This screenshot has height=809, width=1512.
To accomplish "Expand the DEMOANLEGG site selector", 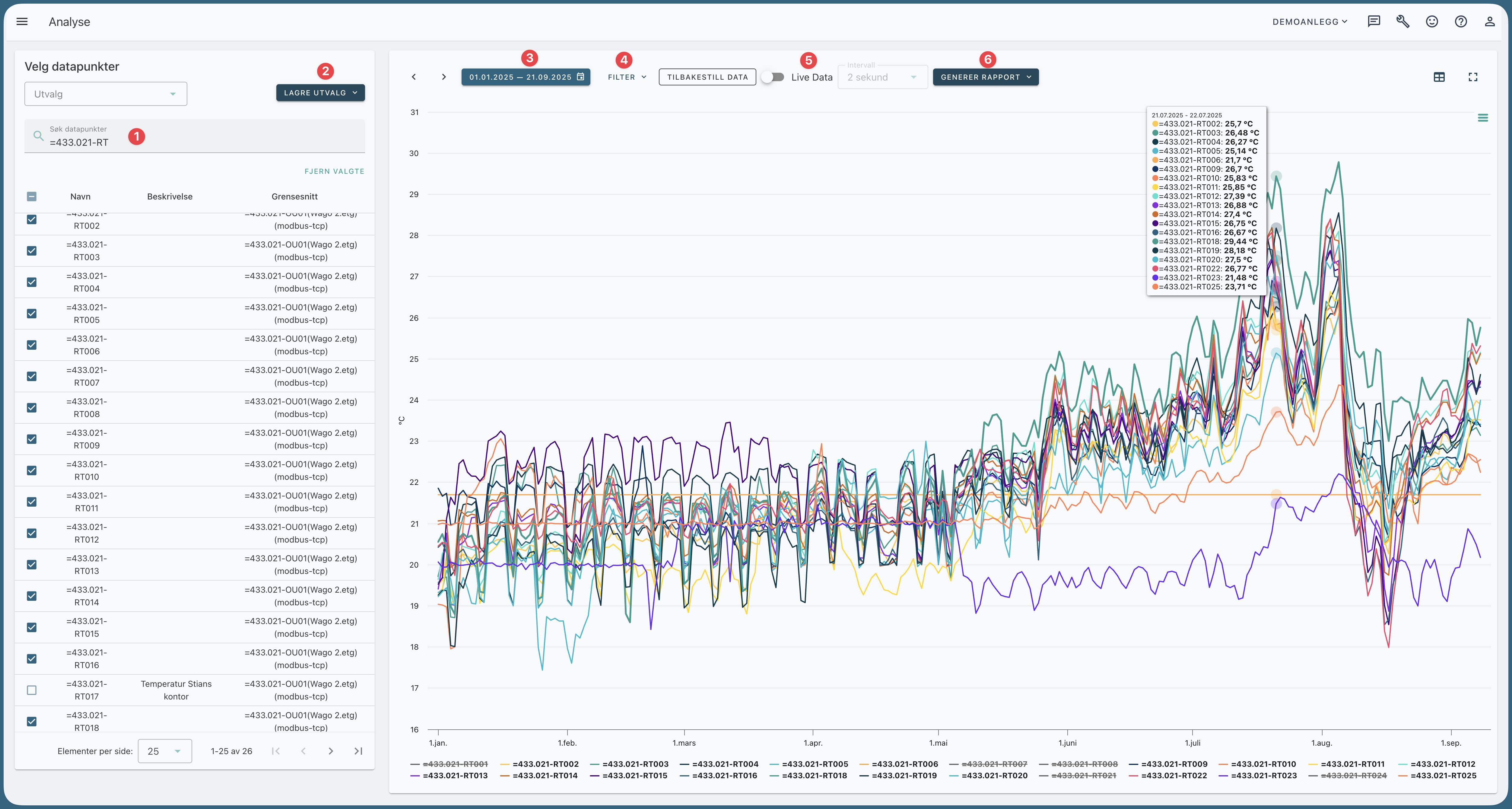I will coord(1310,22).
